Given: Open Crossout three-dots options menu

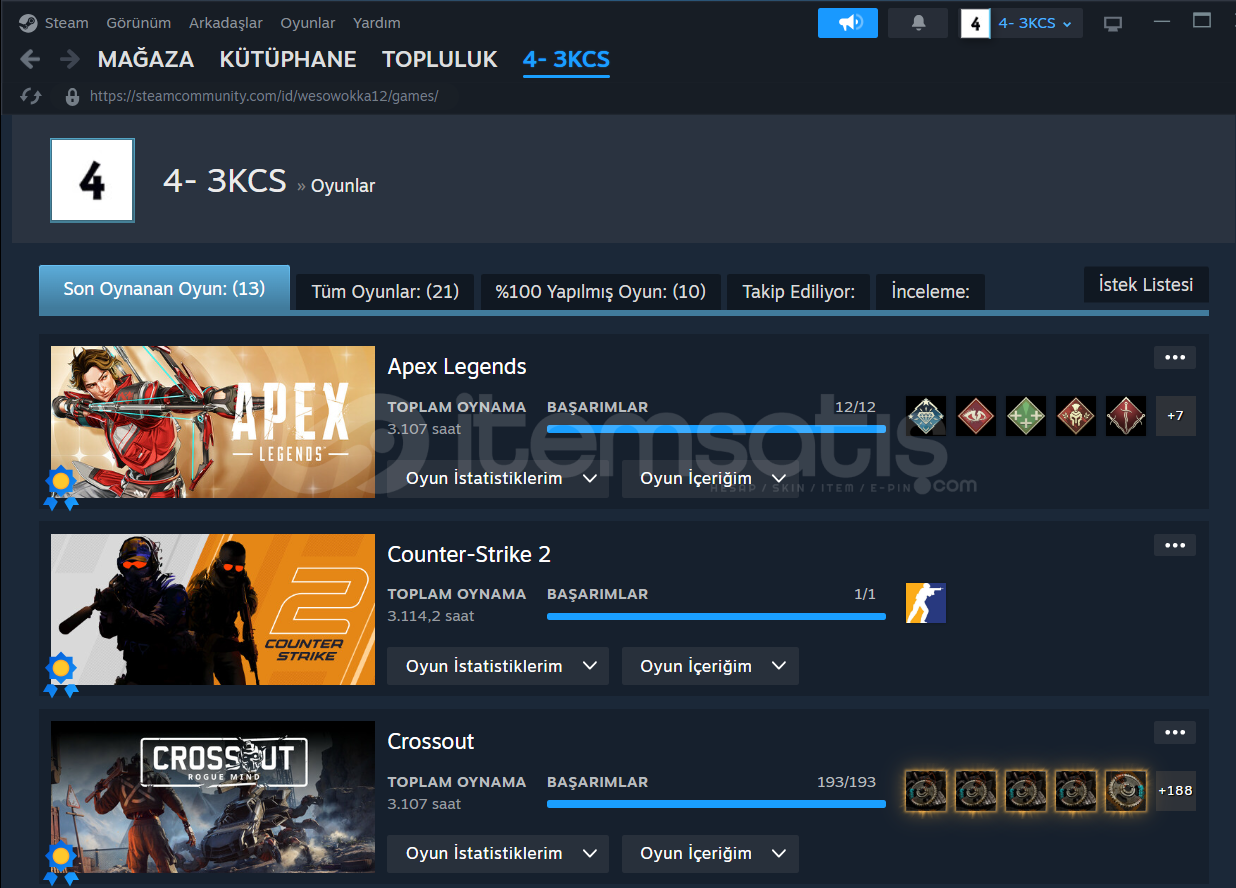Looking at the screenshot, I should click(x=1175, y=733).
